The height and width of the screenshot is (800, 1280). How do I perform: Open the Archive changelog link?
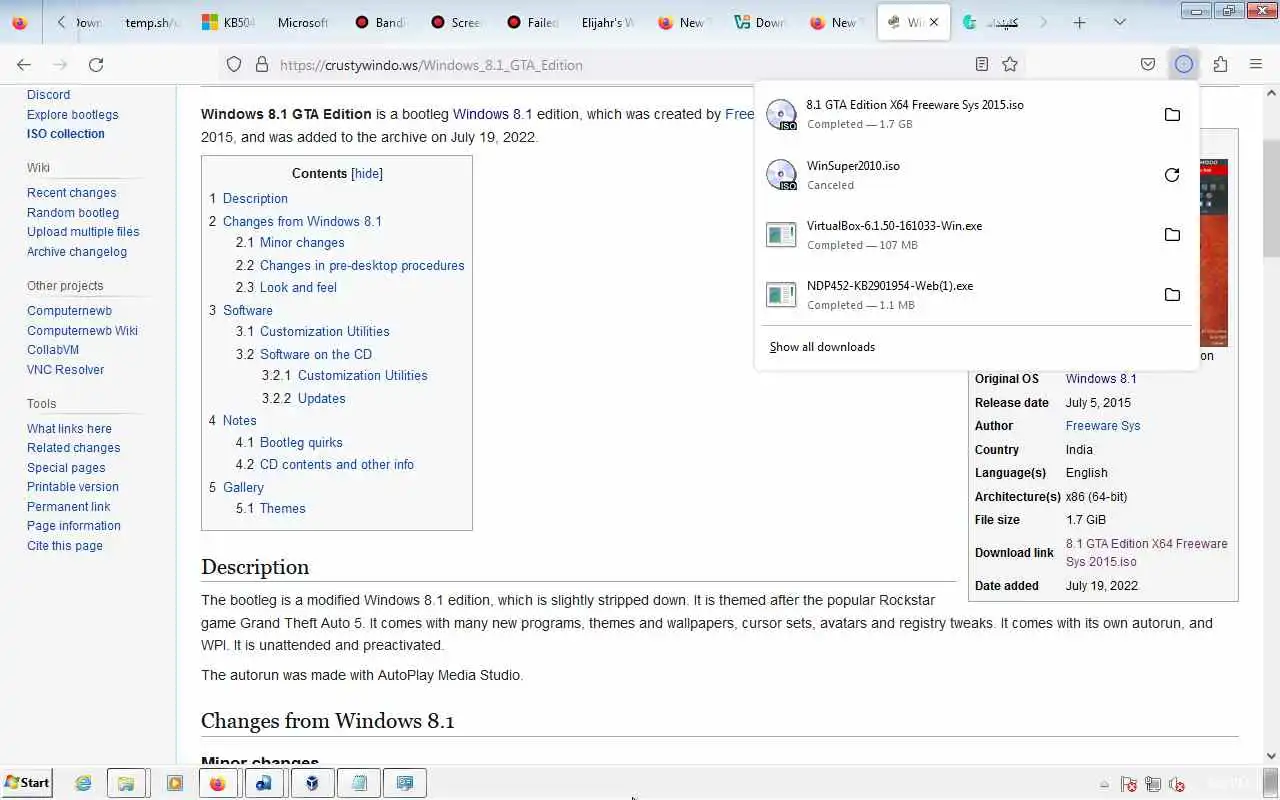pyautogui.click(x=77, y=252)
